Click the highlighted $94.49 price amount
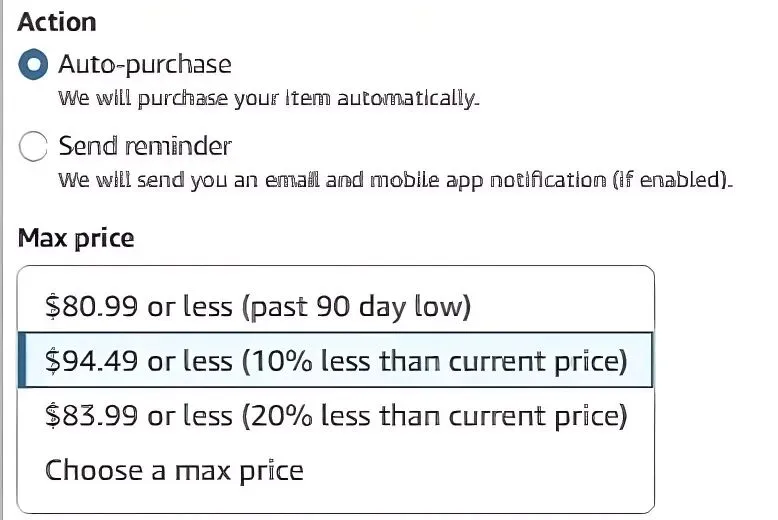This screenshot has height=520, width=778. coord(92,360)
